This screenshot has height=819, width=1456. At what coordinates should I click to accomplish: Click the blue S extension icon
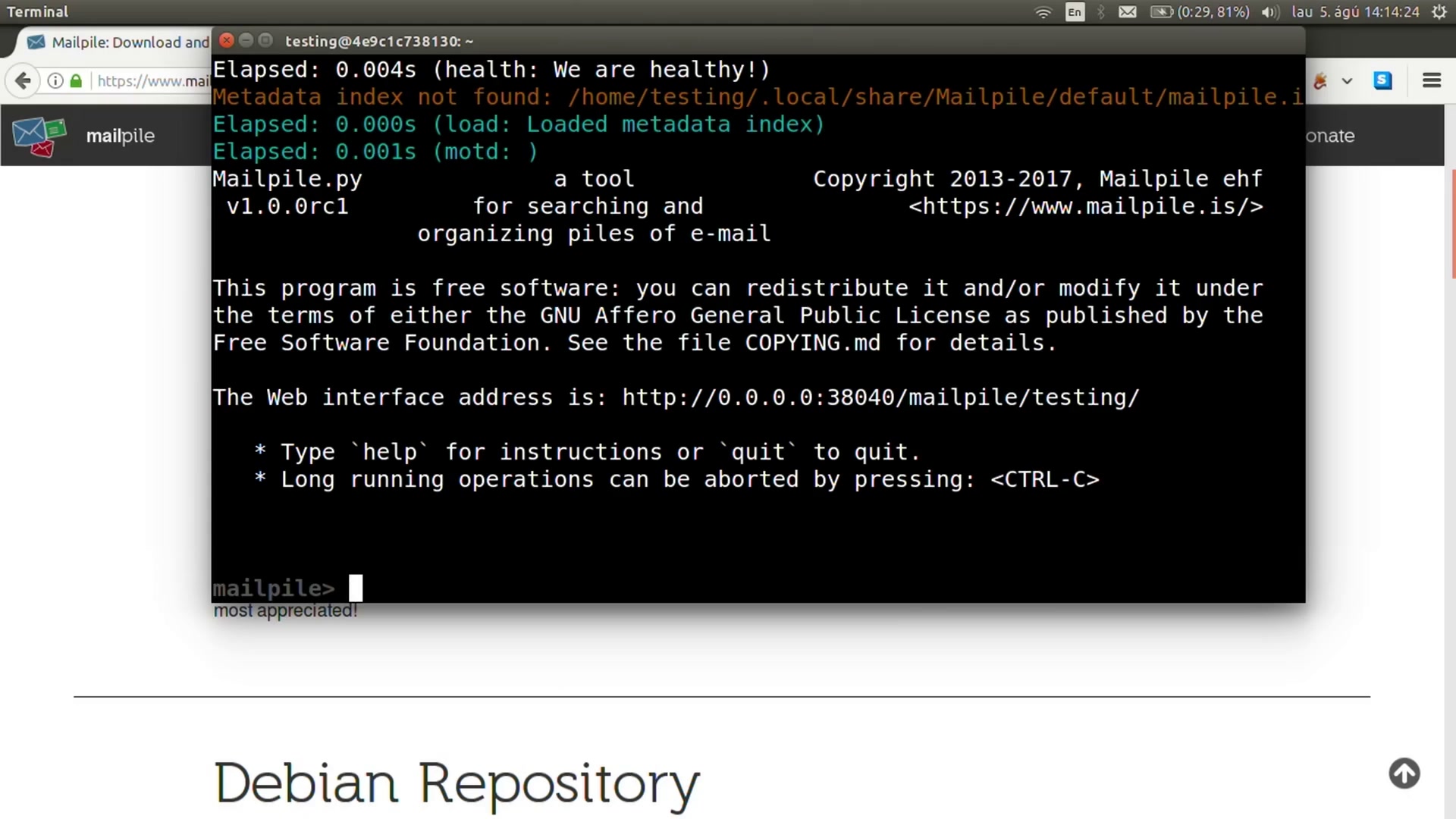(x=1382, y=80)
